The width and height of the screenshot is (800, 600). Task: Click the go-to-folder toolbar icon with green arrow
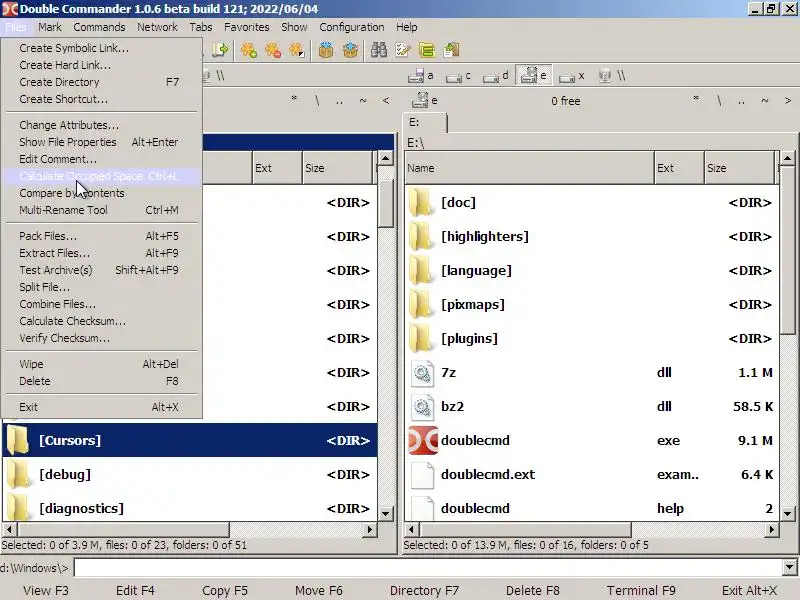click(x=220, y=50)
